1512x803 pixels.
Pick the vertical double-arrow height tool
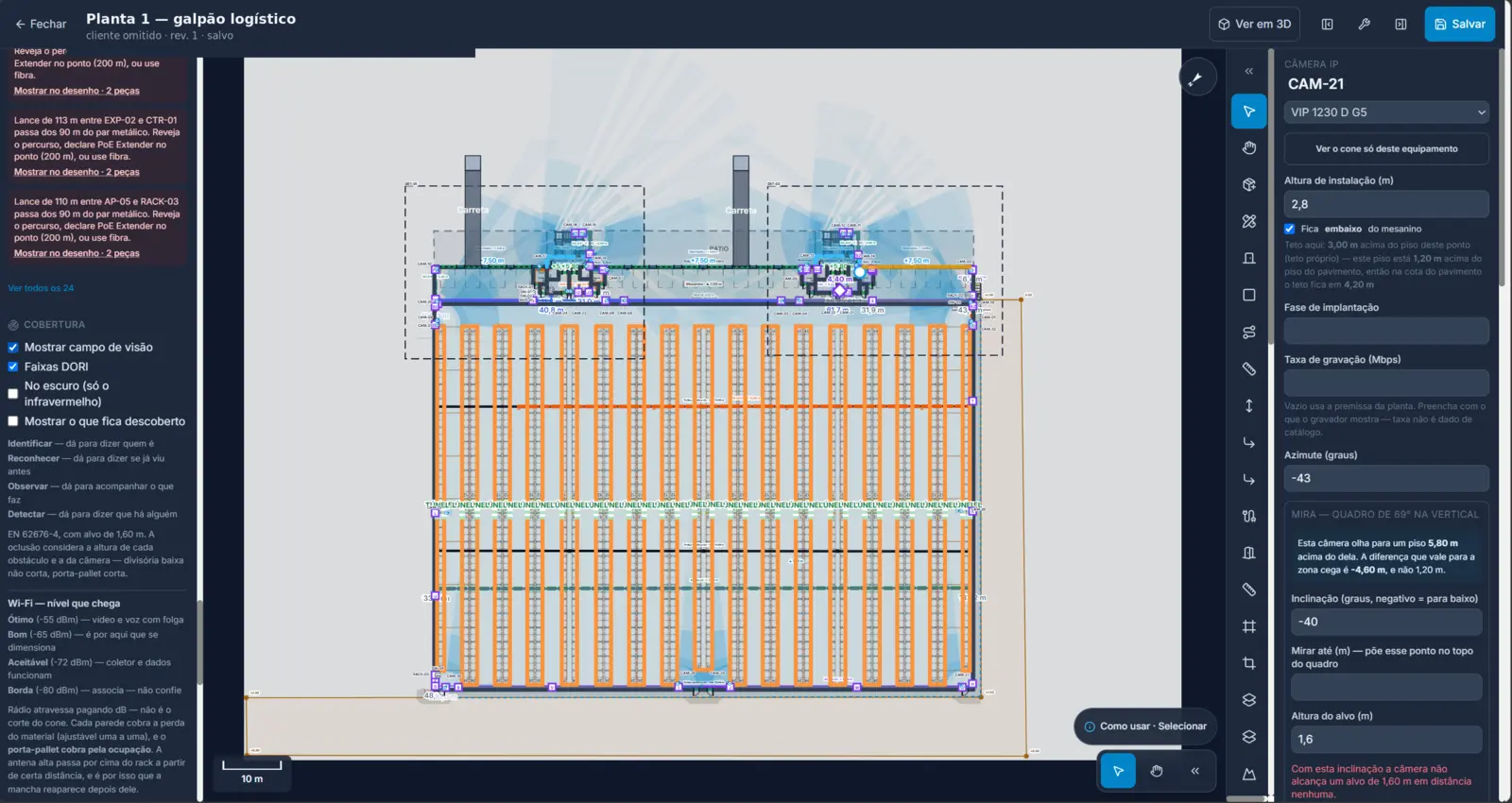click(x=1248, y=405)
